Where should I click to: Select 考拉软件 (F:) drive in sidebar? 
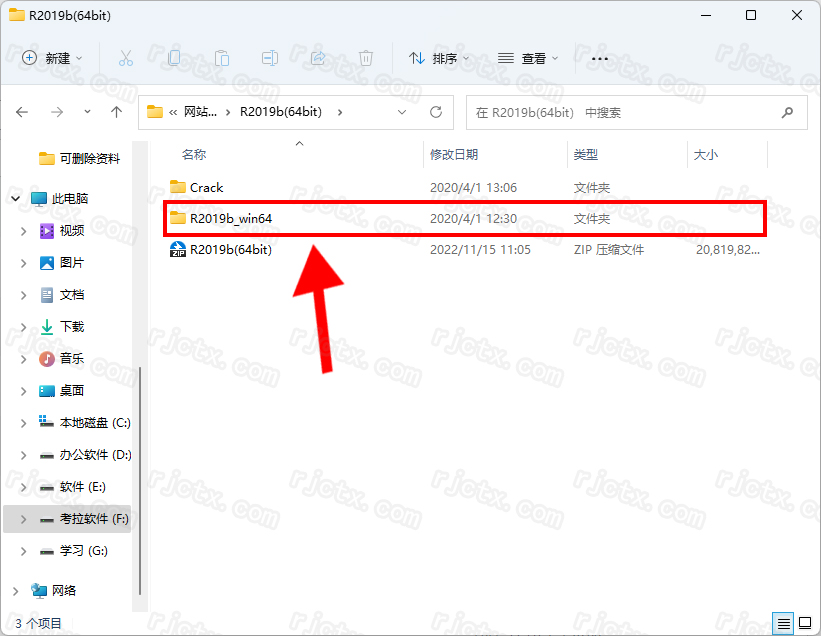(94, 519)
